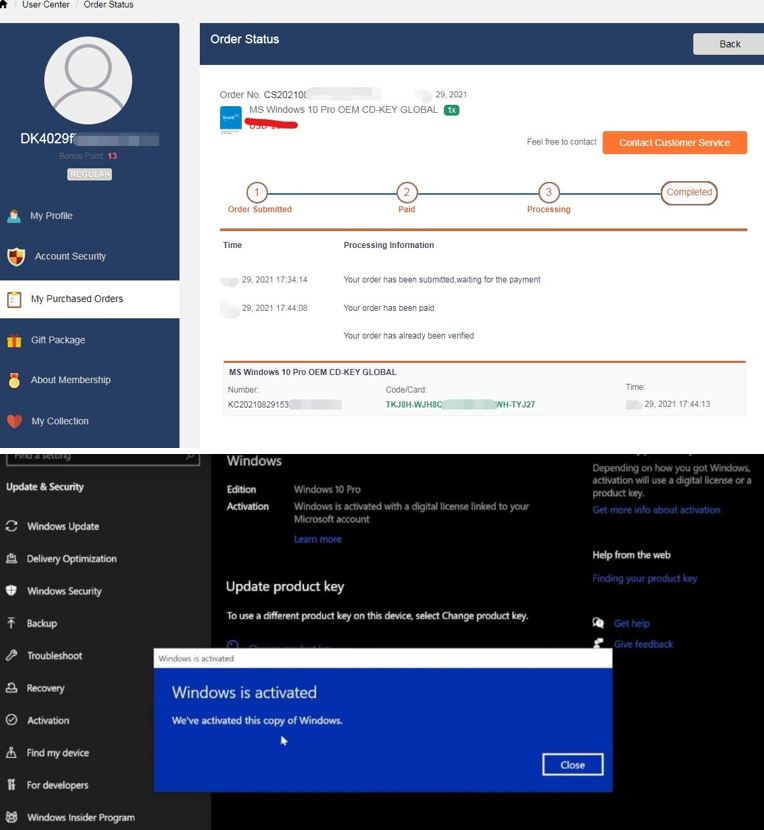Click the home icon in breadcrumb

coord(3,4)
